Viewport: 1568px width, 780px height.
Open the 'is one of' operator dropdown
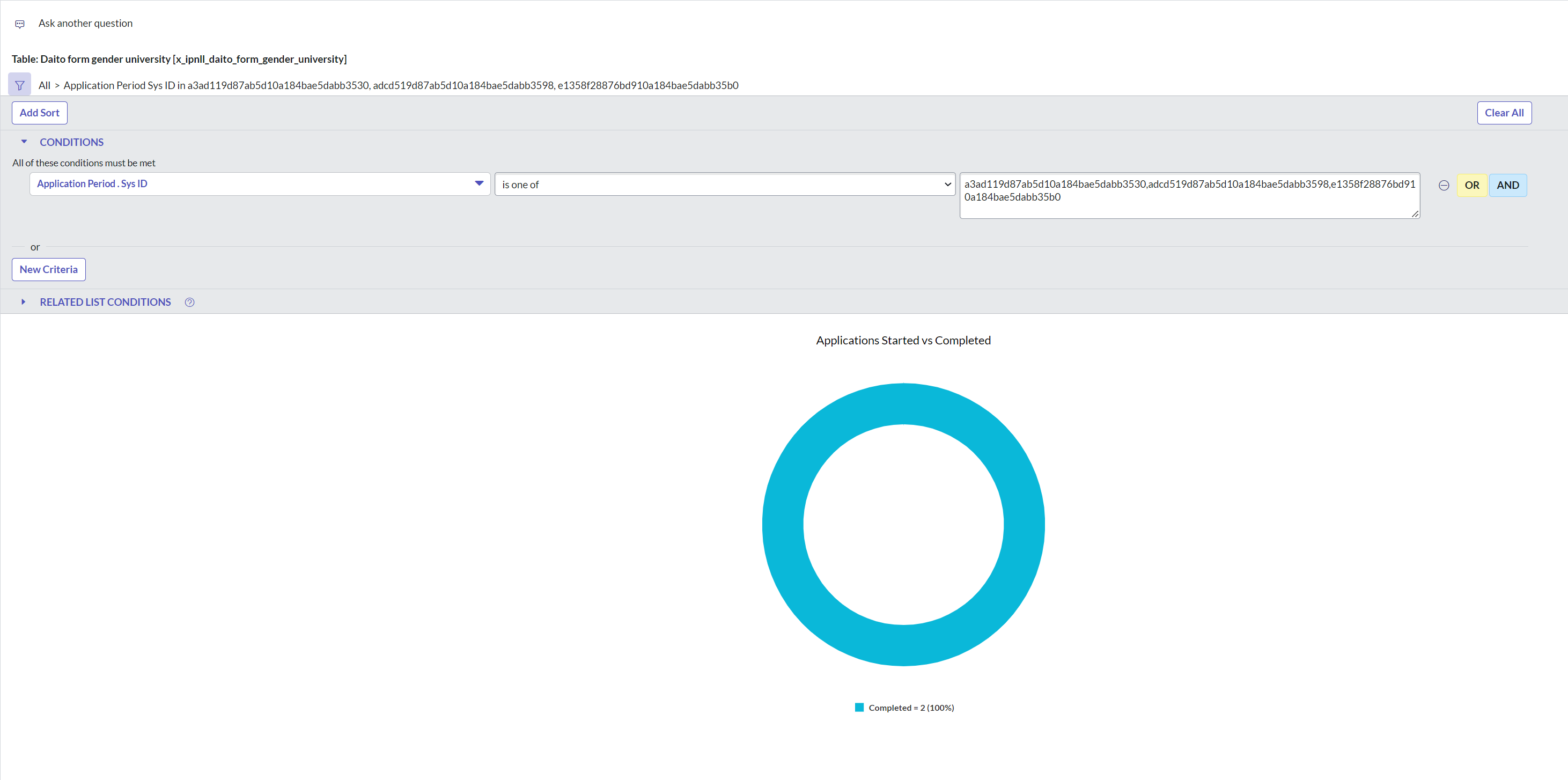tap(725, 185)
